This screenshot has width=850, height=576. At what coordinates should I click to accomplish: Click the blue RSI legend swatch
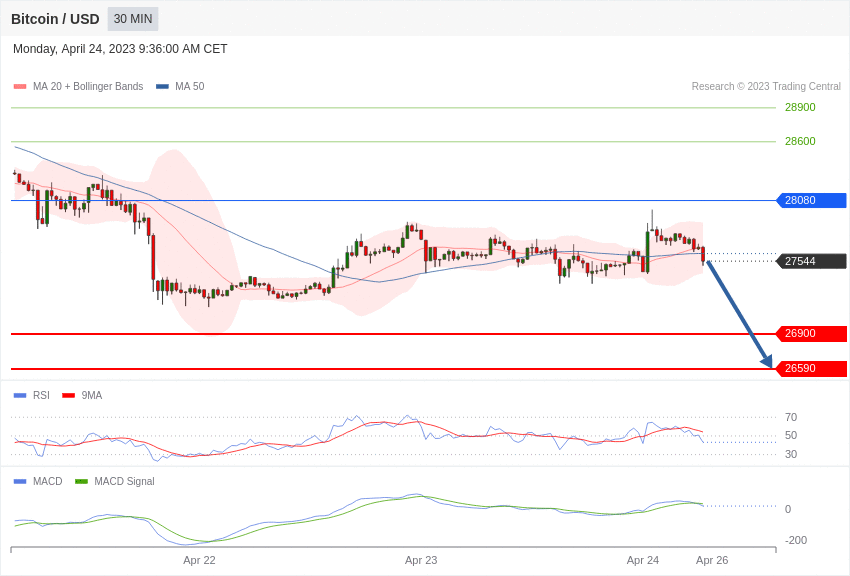[20, 396]
